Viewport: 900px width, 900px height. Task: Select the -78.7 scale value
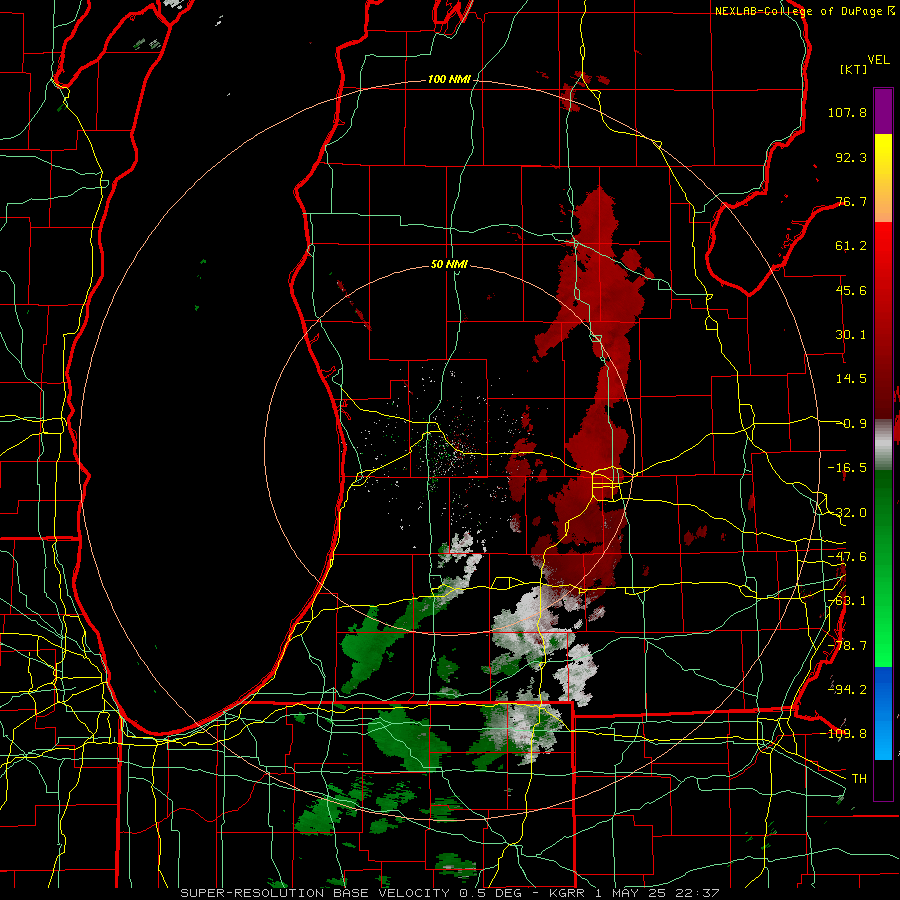[x=847, y=646]
